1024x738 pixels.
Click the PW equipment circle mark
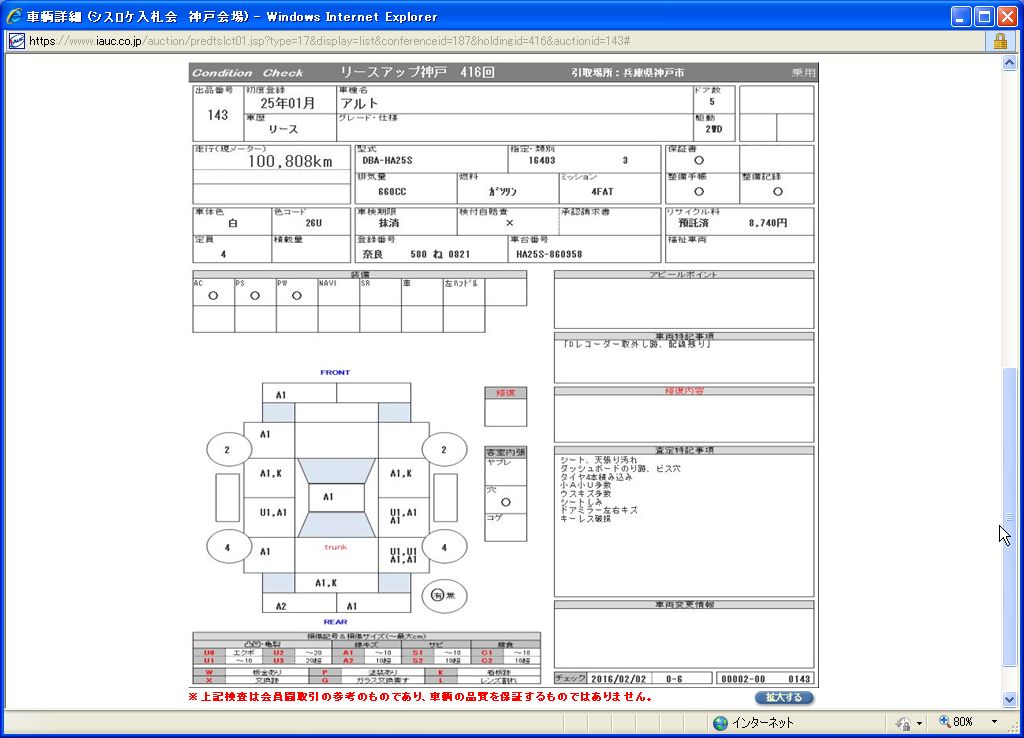pyautogui.click(x=297, y=296)
